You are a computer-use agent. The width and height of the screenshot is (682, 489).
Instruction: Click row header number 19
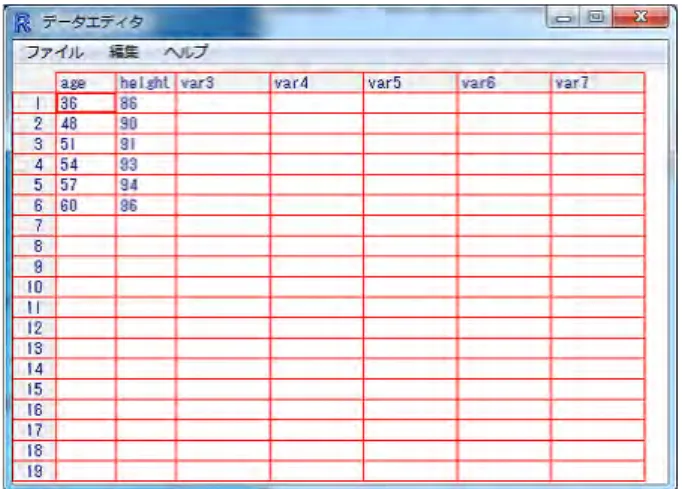pos(35,471)
